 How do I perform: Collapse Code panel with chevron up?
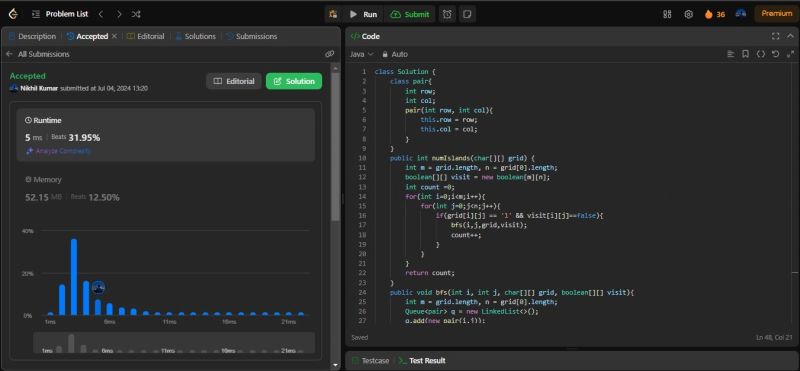(791, 36)
